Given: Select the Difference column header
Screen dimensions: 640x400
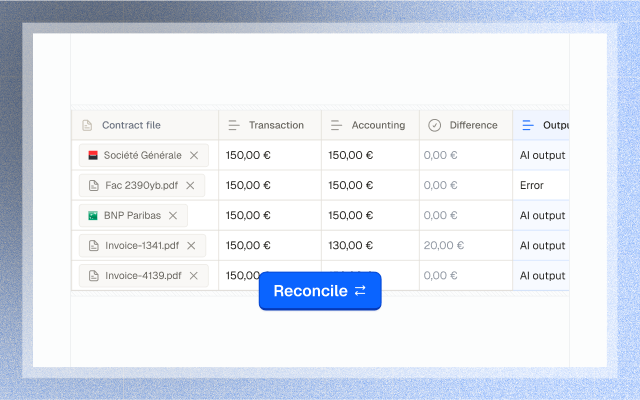Looking at the screenshot, I should 466,125.
